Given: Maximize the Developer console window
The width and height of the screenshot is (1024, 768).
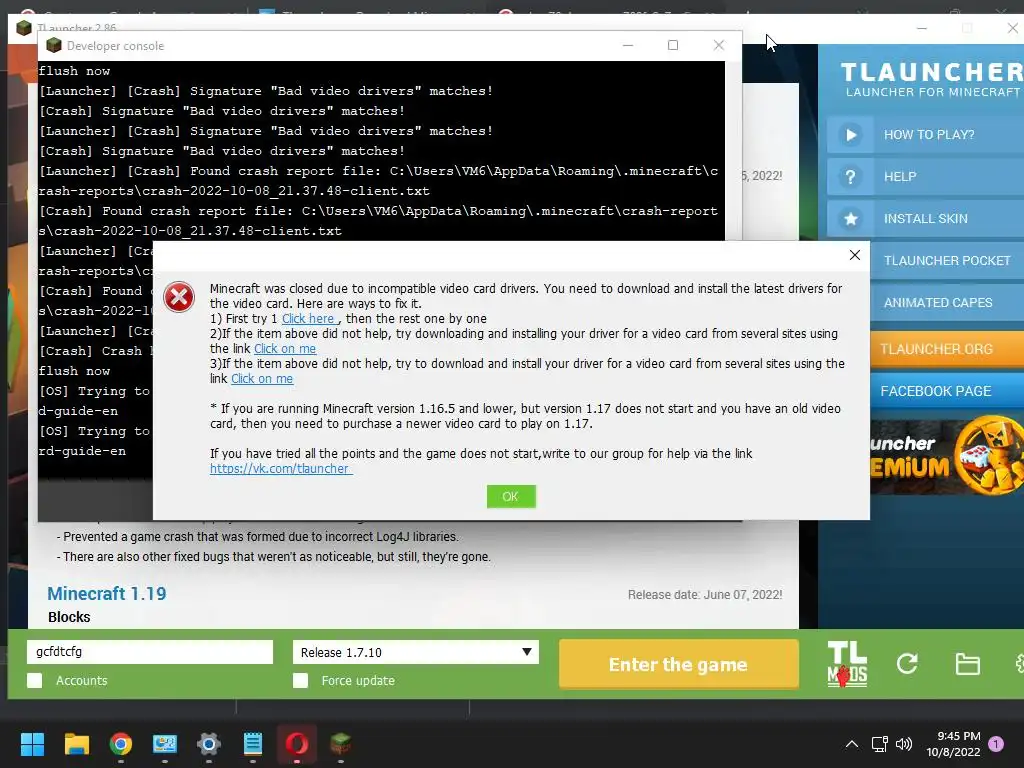Looking at the screenshot, I should point(673,45).
